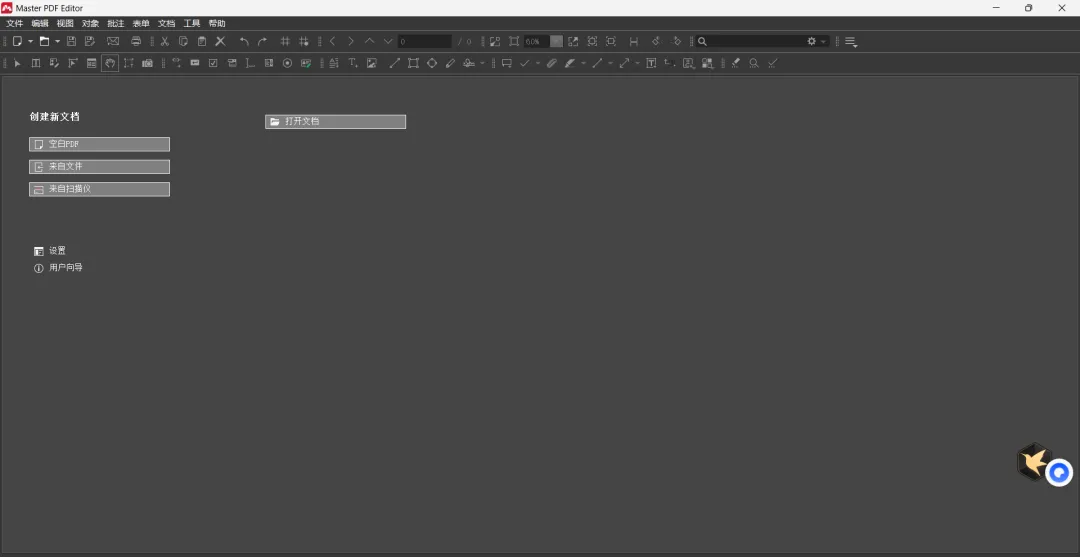Click the up chevron navigation arrow
1080x557 pixels.
369,41
